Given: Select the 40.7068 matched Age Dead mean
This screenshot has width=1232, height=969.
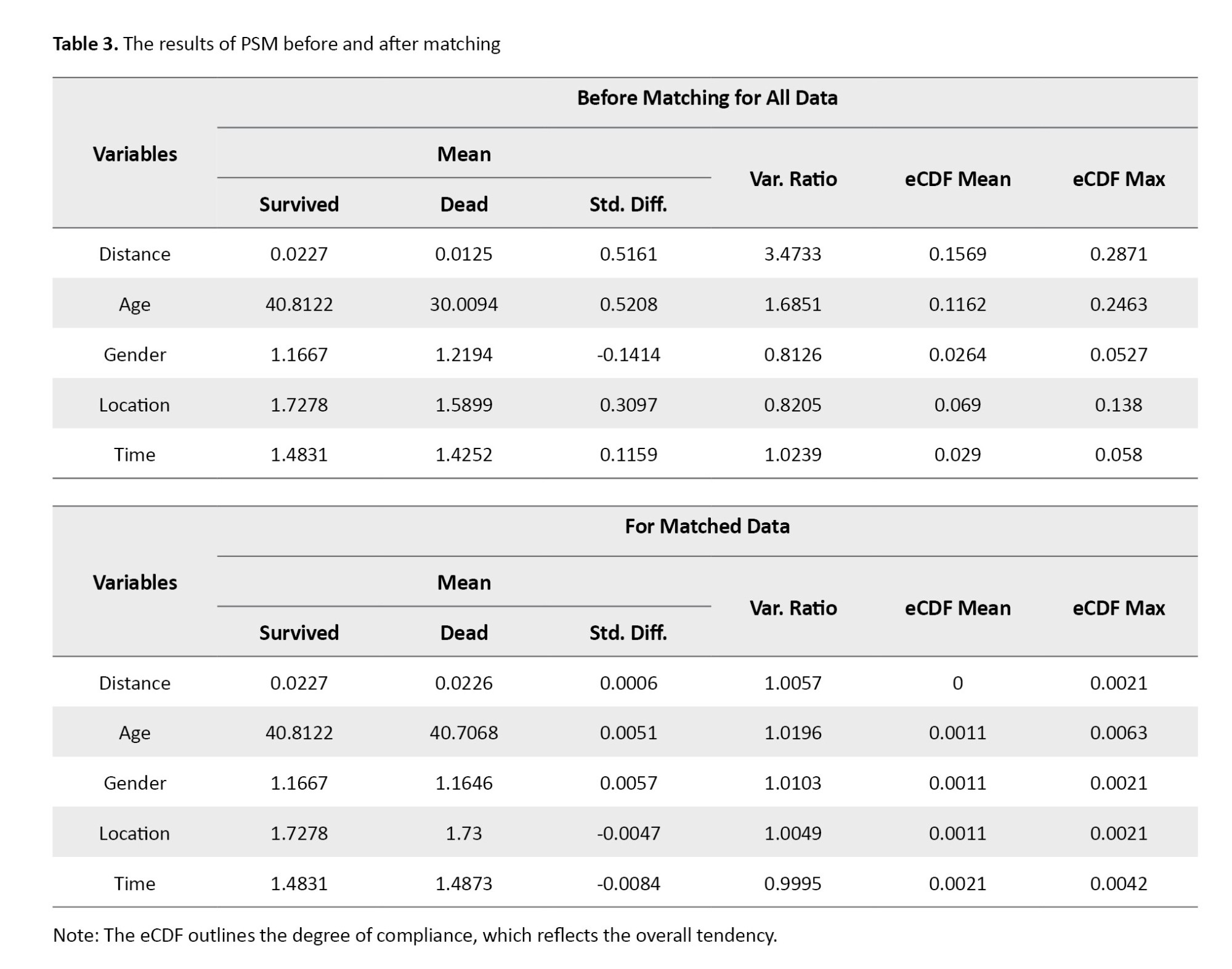Looking at the screenshot, I should (x=464, y=732).
